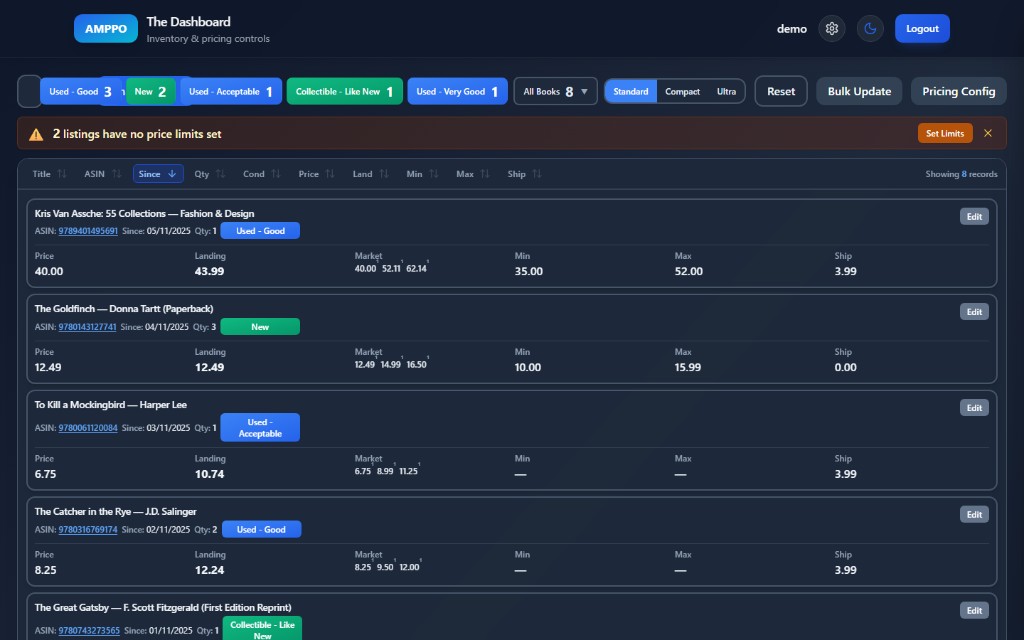Image resolution: width=1024 pixels, height=640 pixels.
Task: Dismiss the price limits warning banner
Action: (x=988, y=133)
